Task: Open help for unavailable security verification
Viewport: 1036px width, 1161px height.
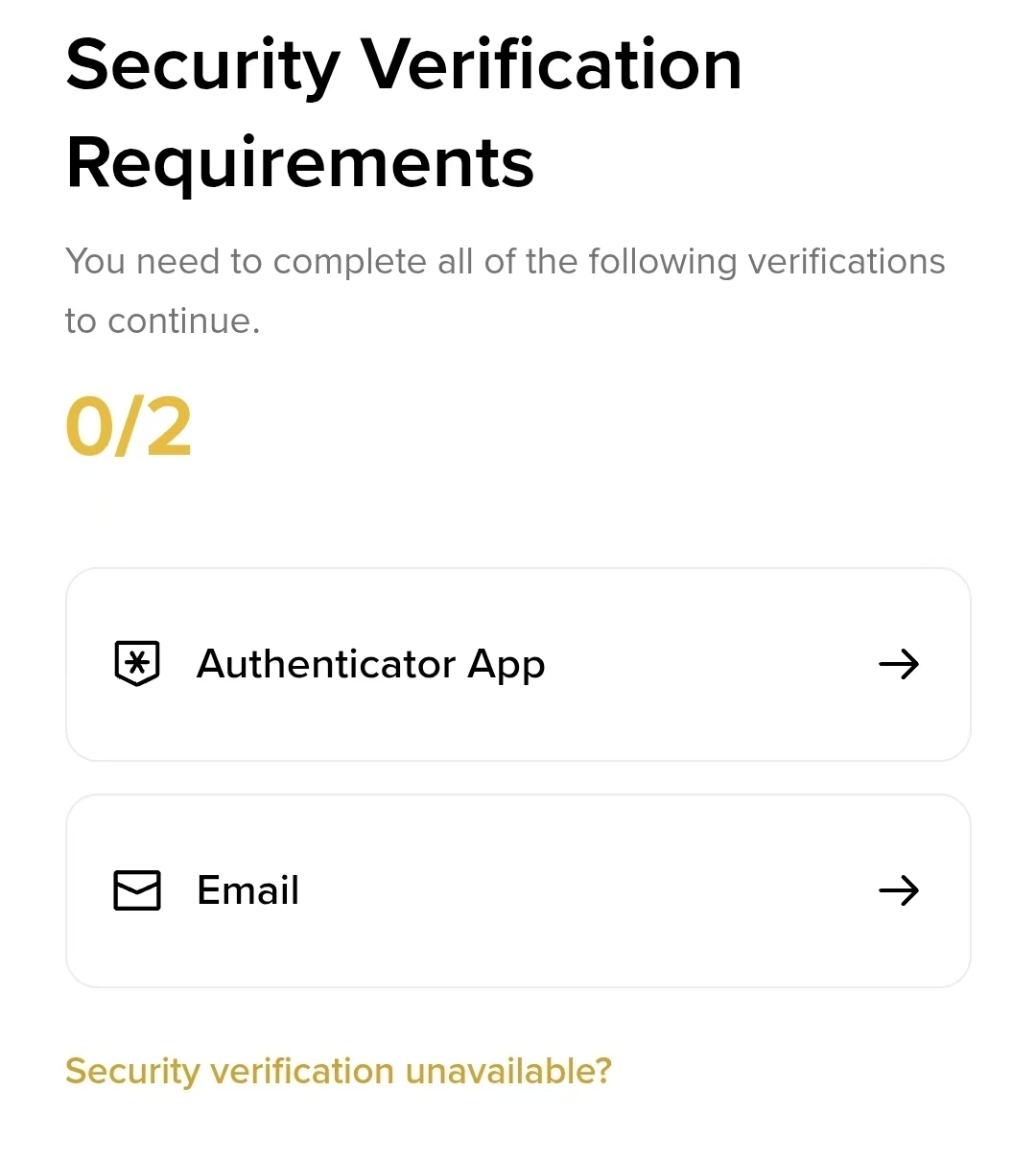Action: [338, 1071]
